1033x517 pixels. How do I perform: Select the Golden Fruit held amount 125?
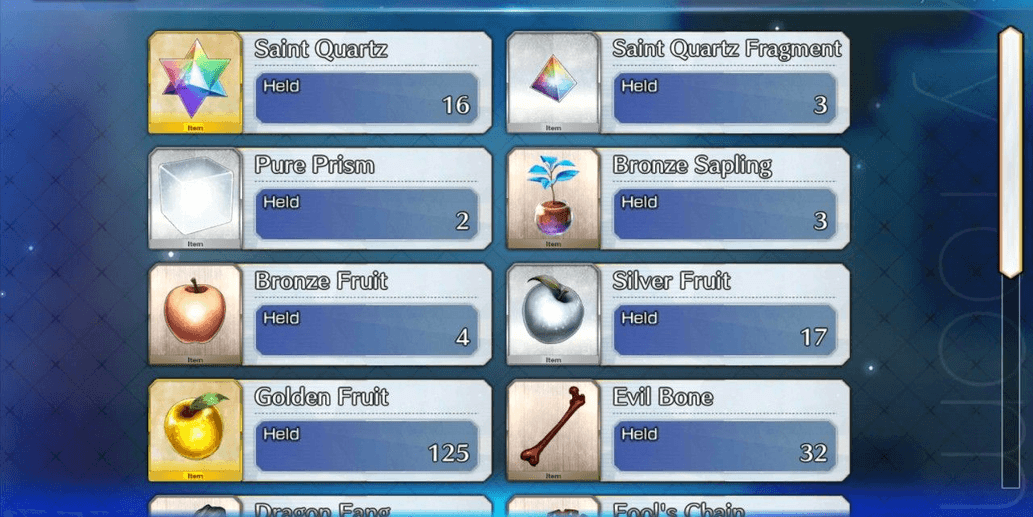(449, 453)
